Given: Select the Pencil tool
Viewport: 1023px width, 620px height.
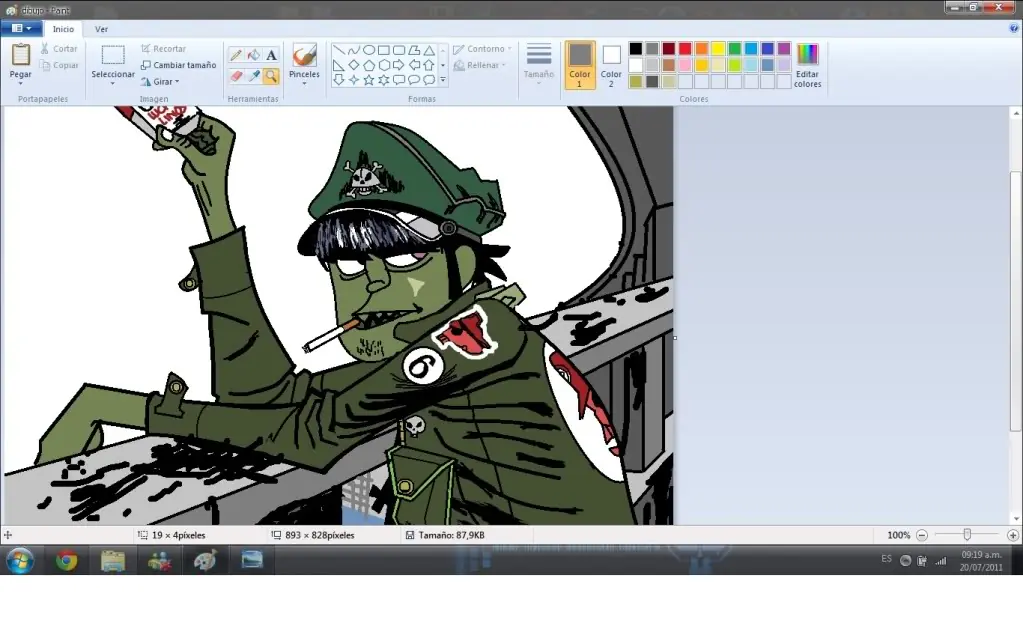Looking at the screenshot, I should tap(236, 55).
